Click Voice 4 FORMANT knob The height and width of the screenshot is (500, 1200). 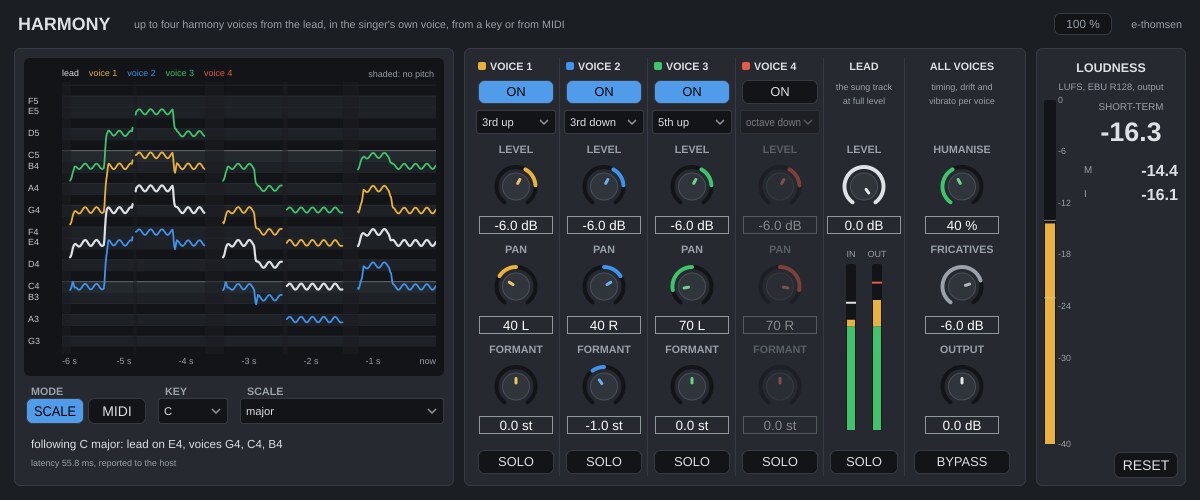click(780, 385)
